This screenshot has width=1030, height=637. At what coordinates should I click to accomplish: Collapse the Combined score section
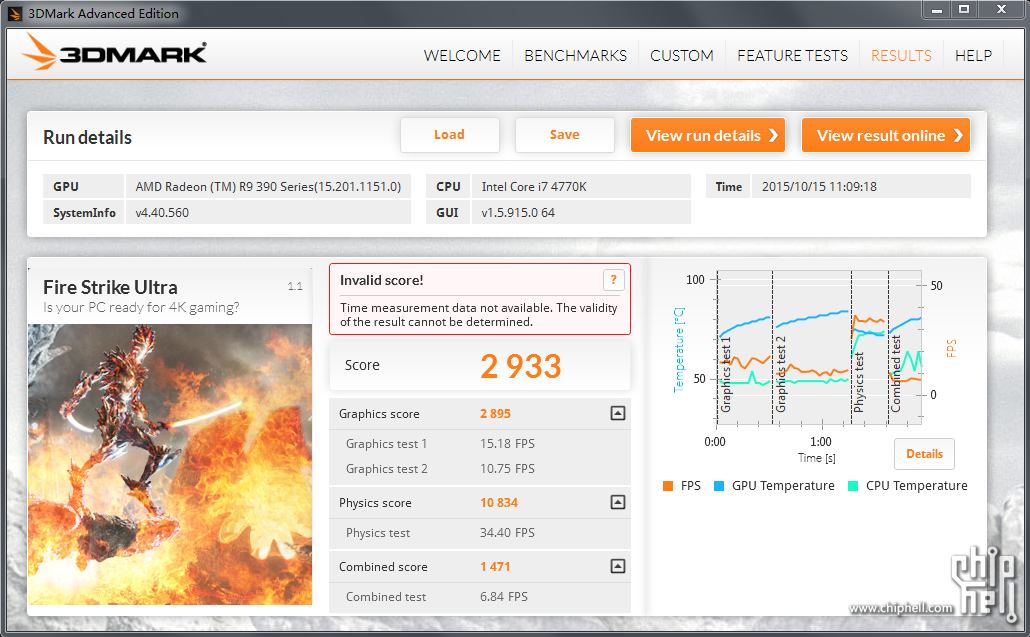click(x=617, y=566)
